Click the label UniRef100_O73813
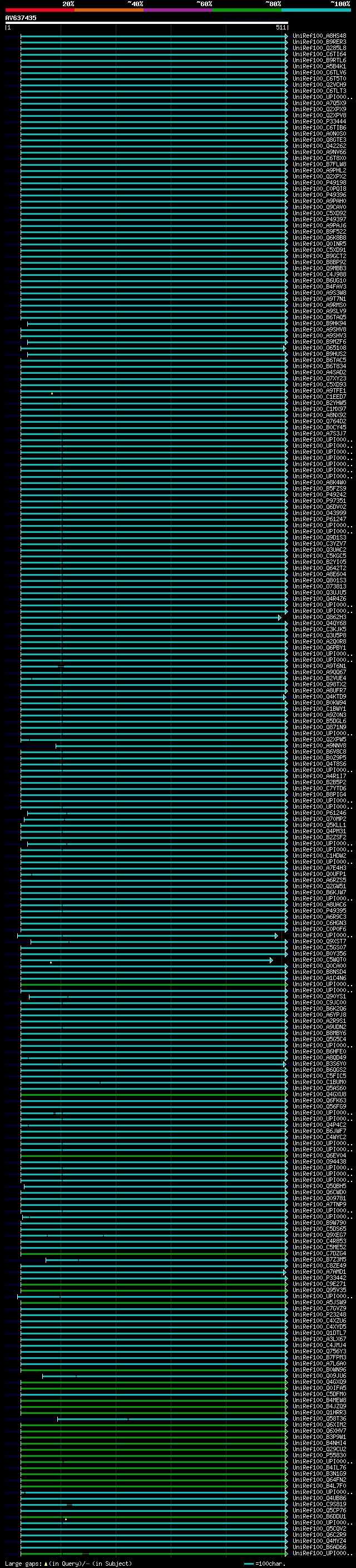This screenshot has height=1568, width=356. click(319, 587)
